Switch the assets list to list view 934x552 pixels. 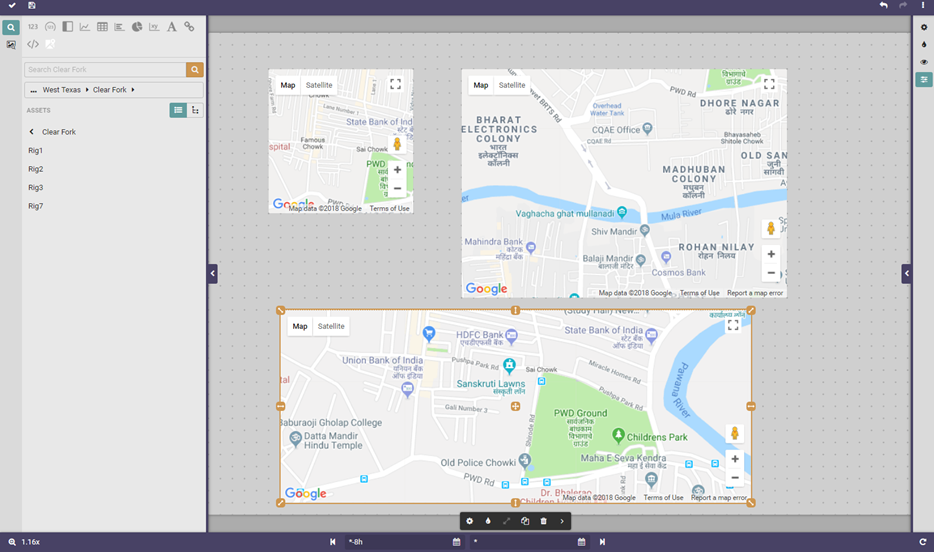coord(178,110)
